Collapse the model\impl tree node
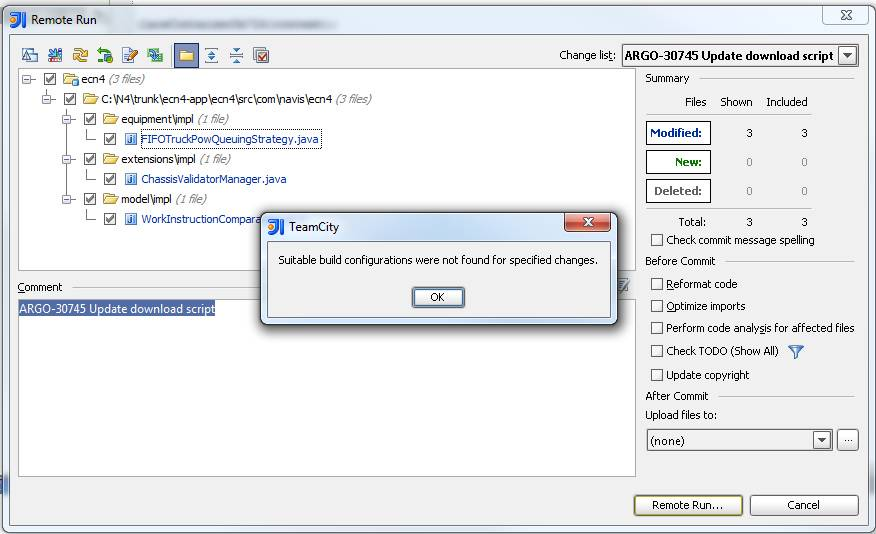Viewport: 876px width, 534px height. tap(68, 199)
